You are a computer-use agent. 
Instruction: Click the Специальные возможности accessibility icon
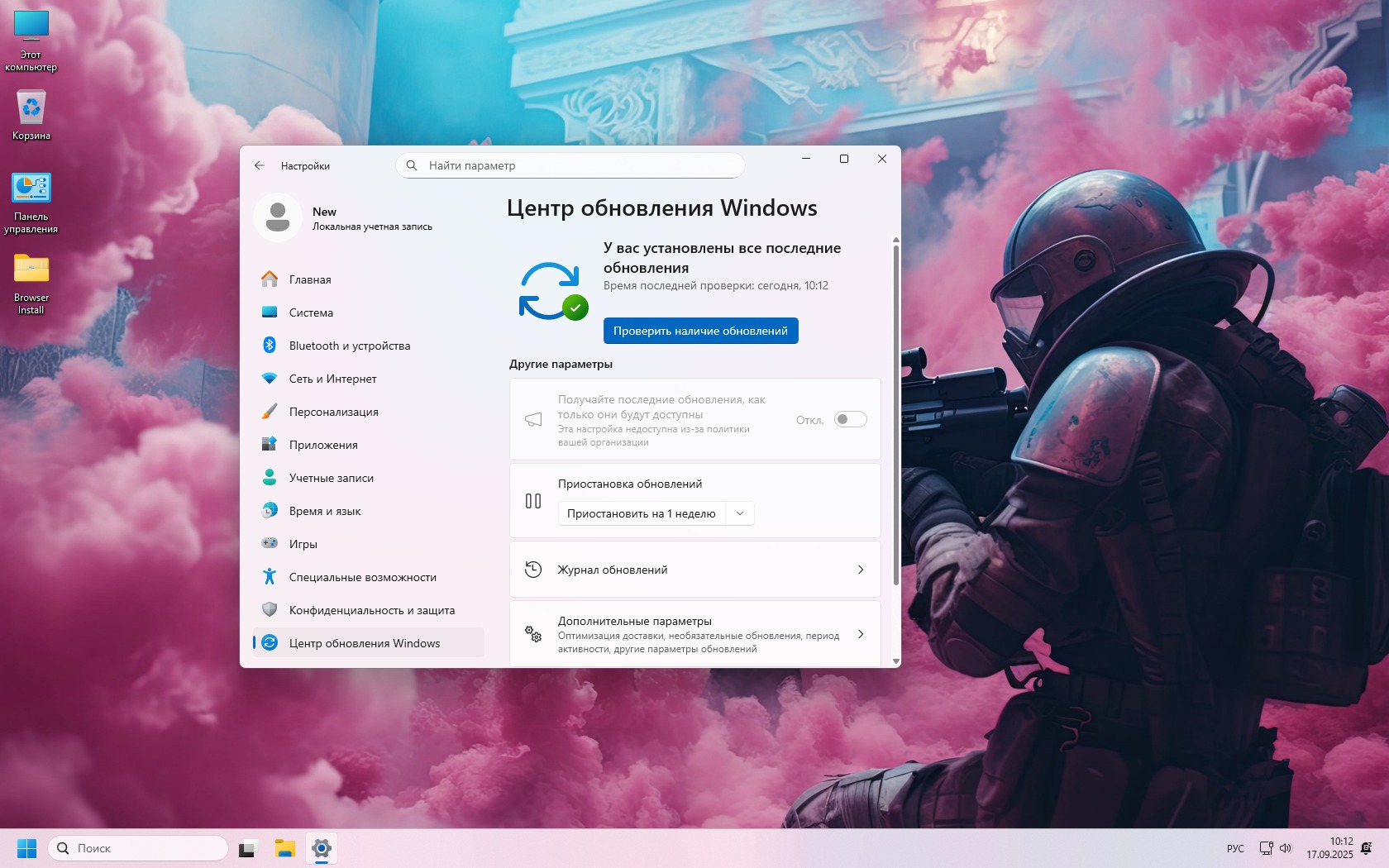(270, 577)
